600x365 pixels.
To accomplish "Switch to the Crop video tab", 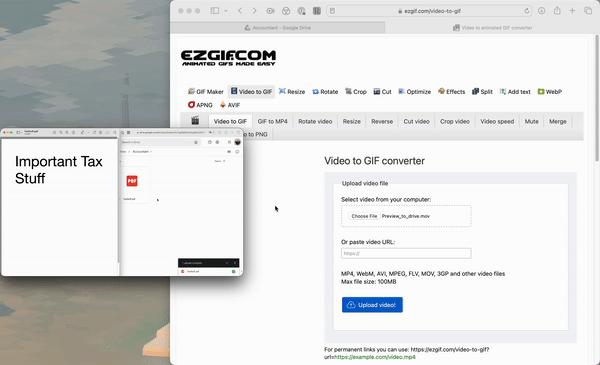I will (455, 121).
